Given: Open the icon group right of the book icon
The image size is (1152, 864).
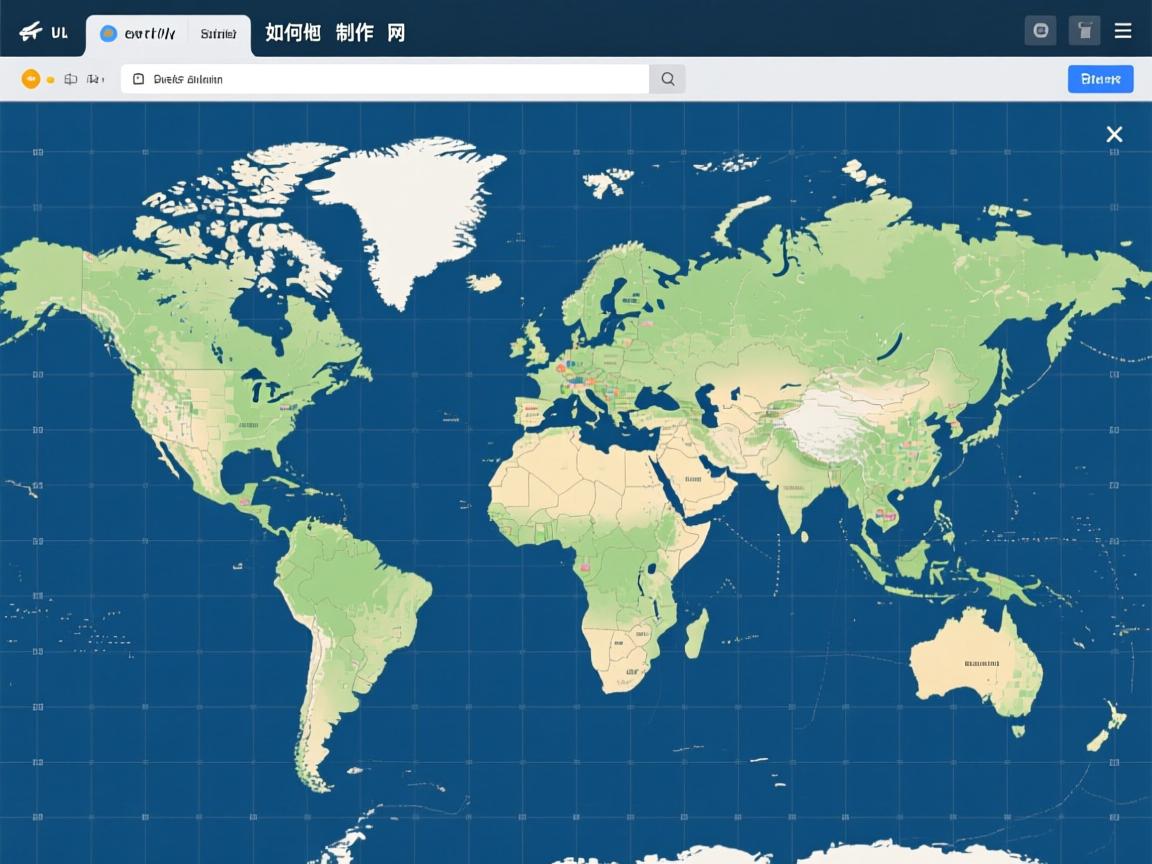Looking at the screenshot, I should [93, 78].
